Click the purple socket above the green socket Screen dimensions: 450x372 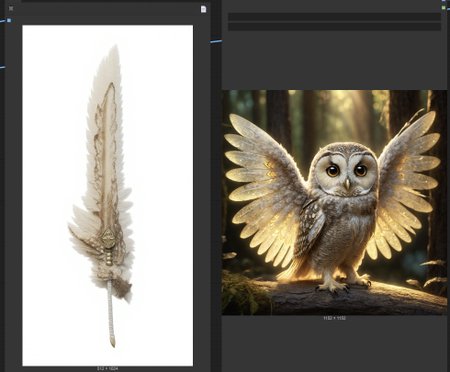444,1
